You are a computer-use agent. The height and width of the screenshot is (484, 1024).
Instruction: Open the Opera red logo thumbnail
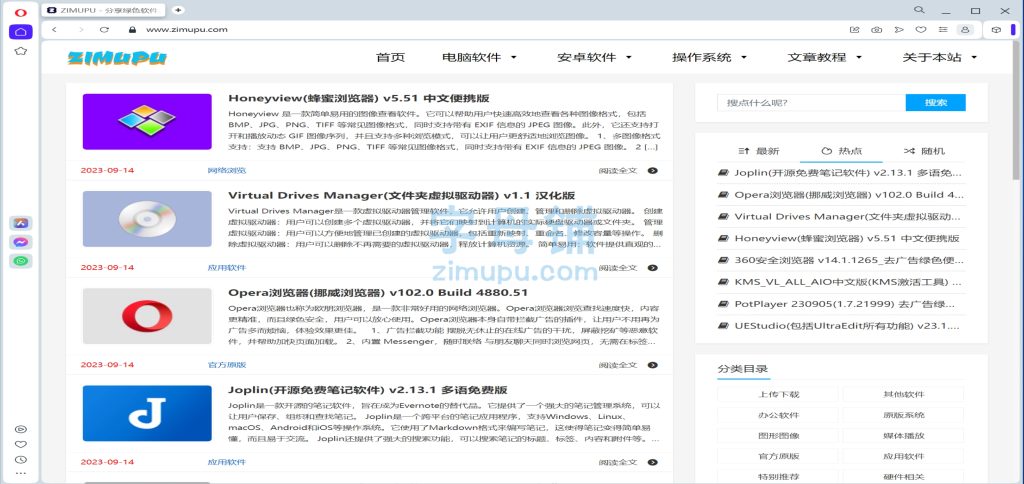147,316
